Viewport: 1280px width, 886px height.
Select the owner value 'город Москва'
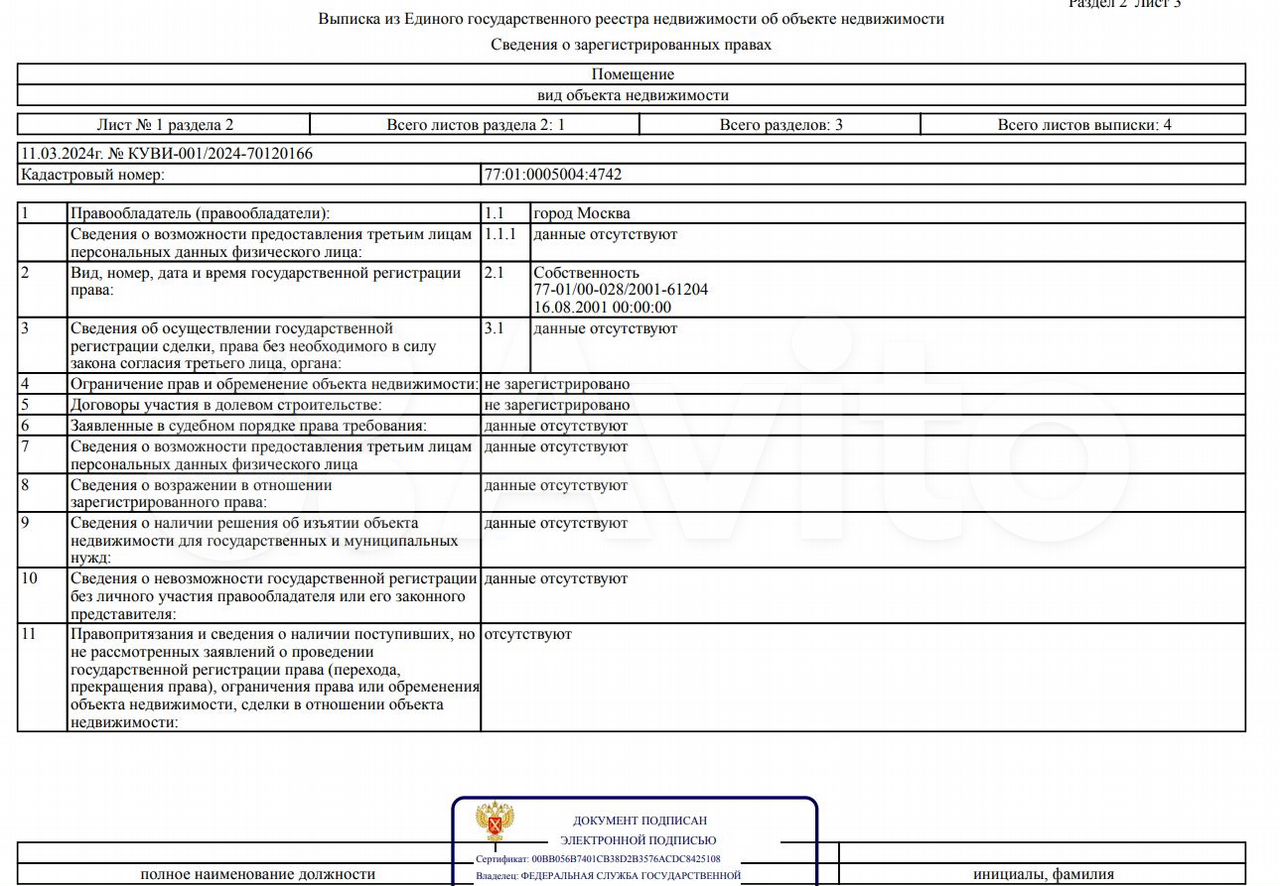click(582, 213)
